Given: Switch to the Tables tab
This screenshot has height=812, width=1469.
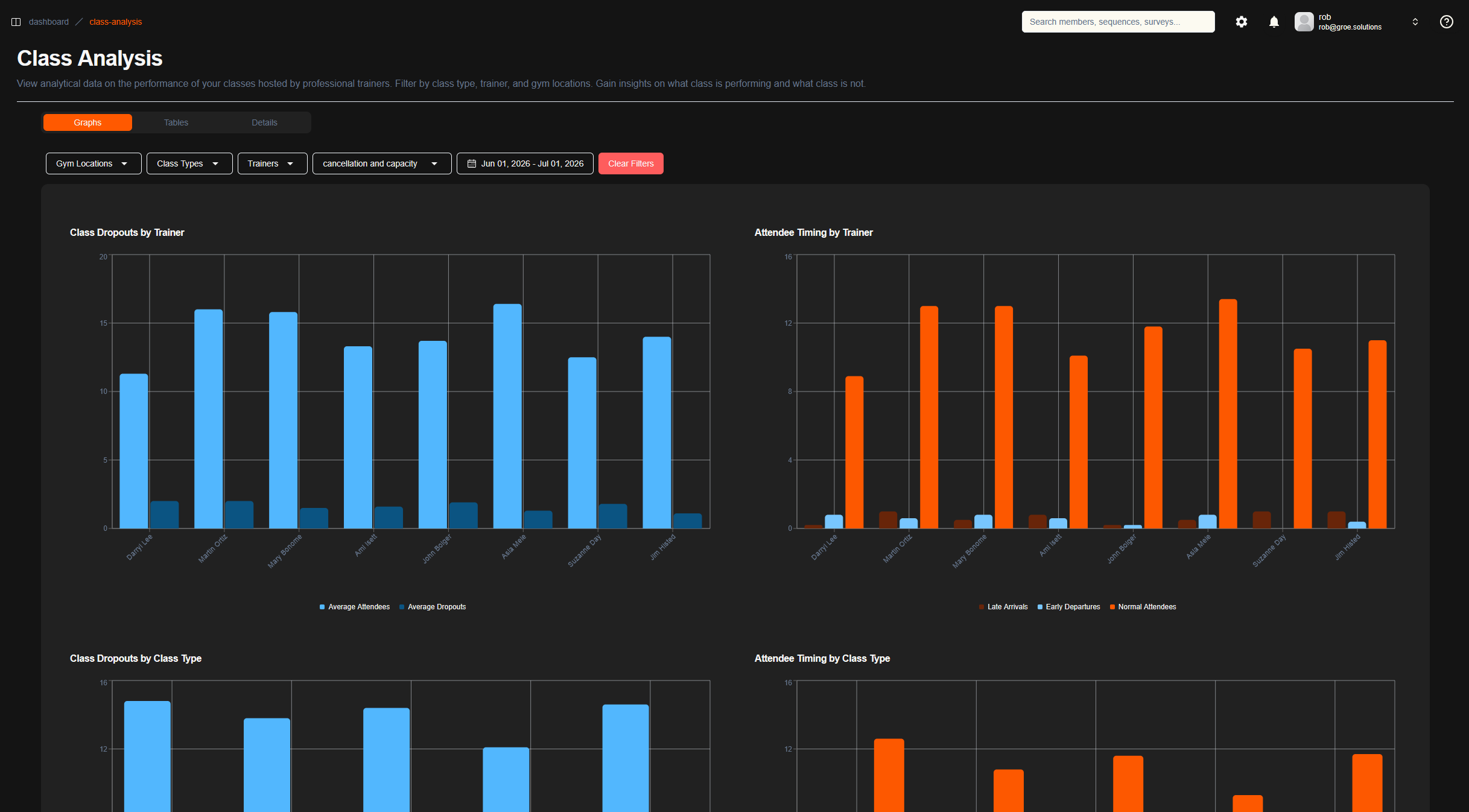Looking at the screenshot, I should 176,122.
